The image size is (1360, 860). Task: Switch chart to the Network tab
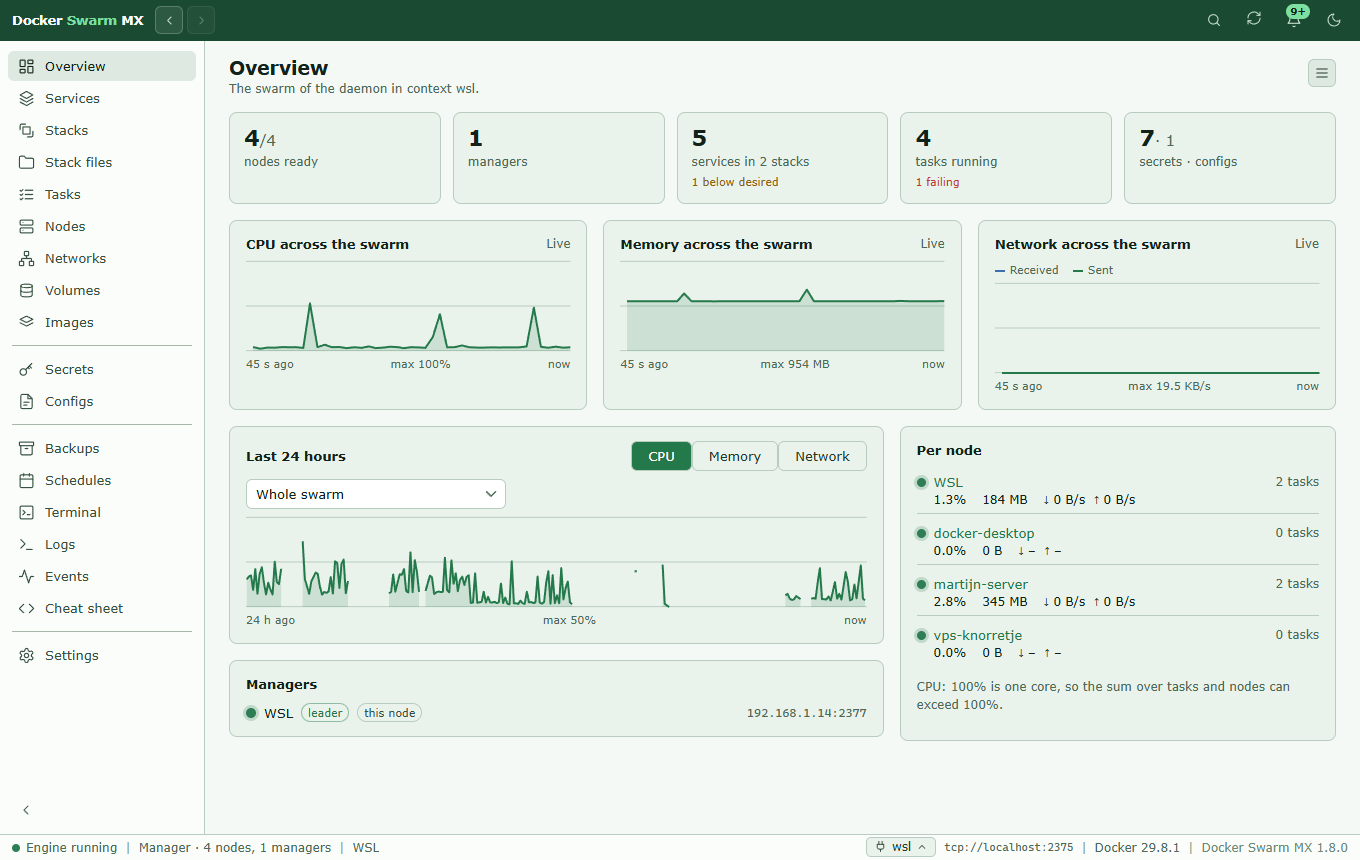point(823,456)
